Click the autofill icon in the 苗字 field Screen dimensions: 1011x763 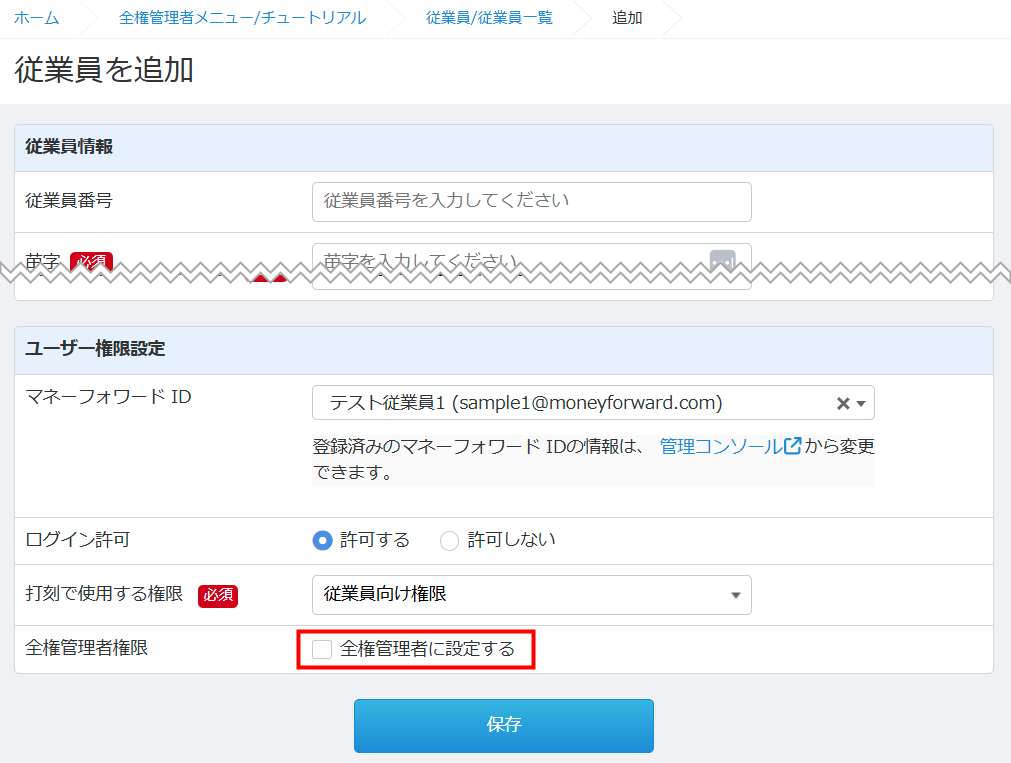[x=722, y=260]
